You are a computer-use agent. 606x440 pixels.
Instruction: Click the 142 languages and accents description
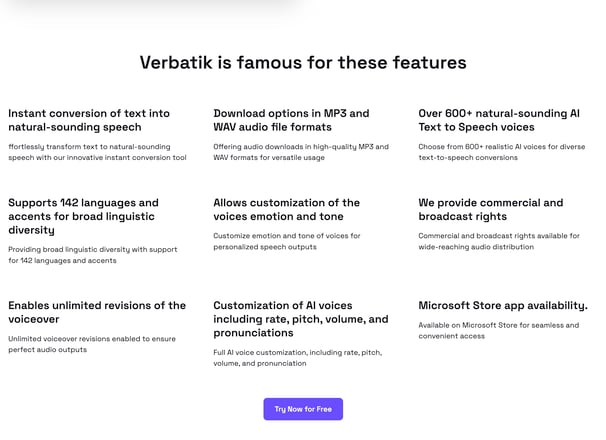click(93, 255)
